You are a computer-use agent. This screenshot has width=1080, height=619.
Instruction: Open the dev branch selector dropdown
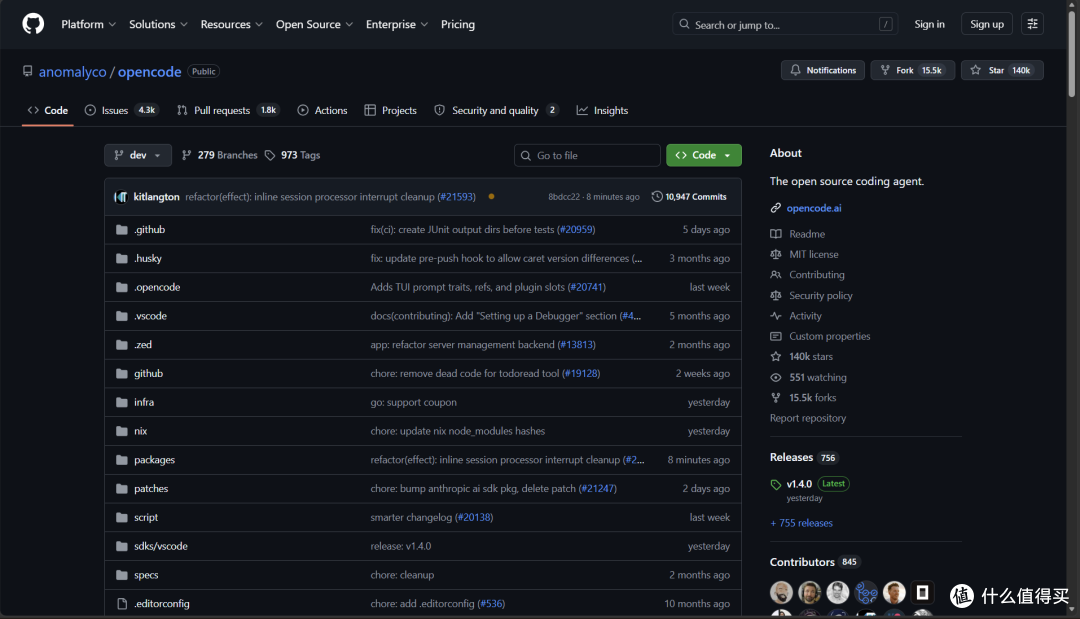(x=138, y=156)
